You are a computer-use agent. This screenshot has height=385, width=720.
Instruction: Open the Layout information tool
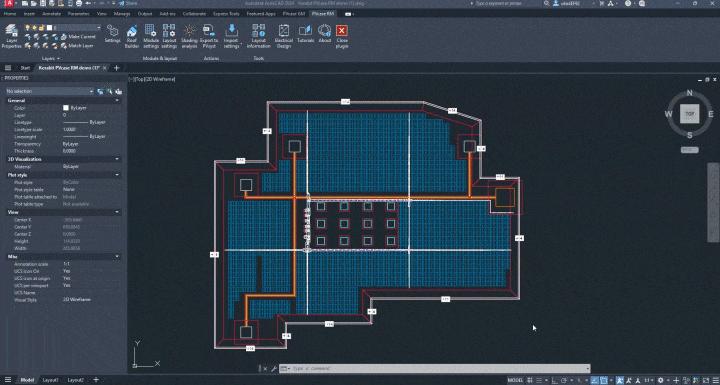point(259,36)
